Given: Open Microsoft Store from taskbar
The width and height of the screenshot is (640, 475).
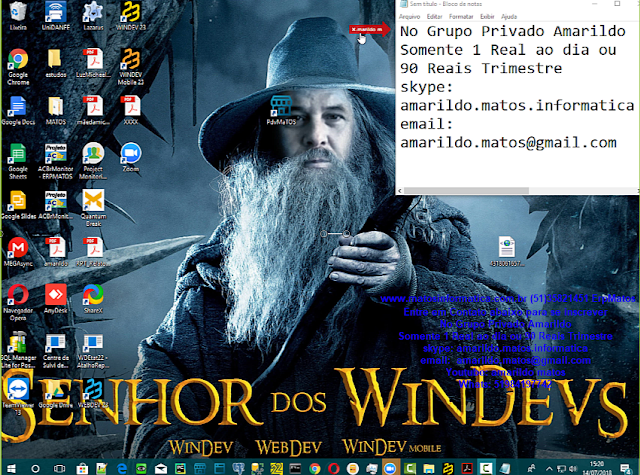Looking at the screenshot, I should [82, 468].
